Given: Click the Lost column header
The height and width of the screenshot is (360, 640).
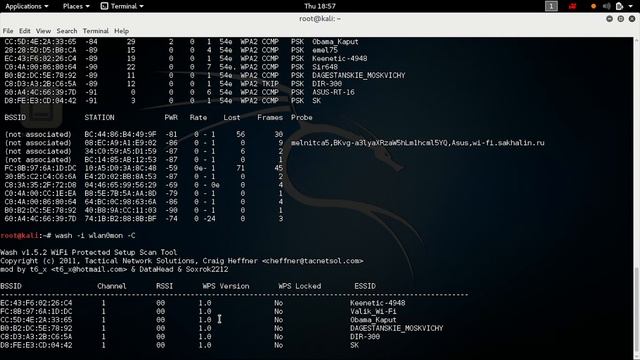Looking at the screenshot, I should pyautogui.click(x=232, y=118).
